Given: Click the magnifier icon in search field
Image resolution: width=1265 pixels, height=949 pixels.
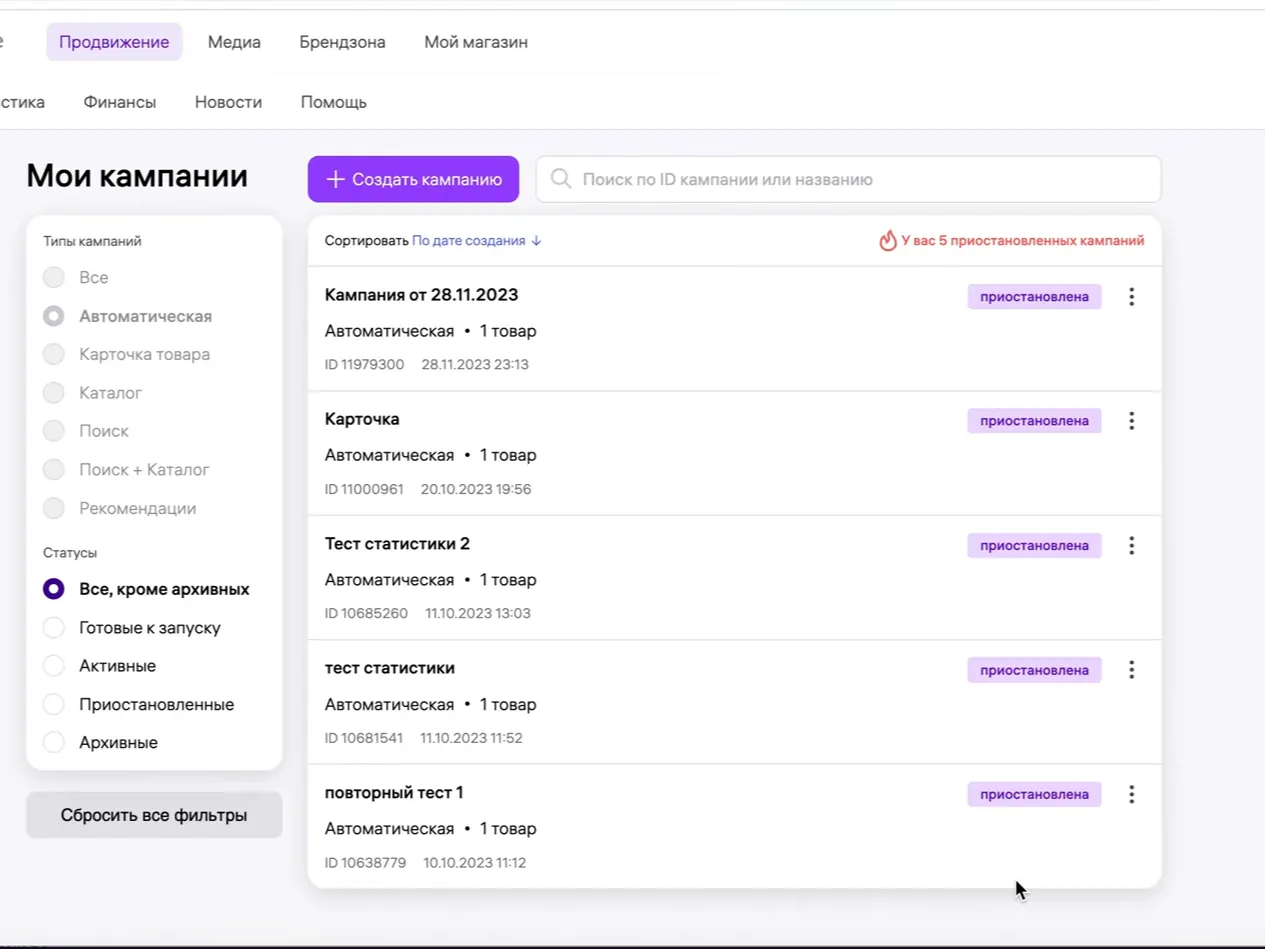Looking at the screenshot, I should [x=561, y=179].
